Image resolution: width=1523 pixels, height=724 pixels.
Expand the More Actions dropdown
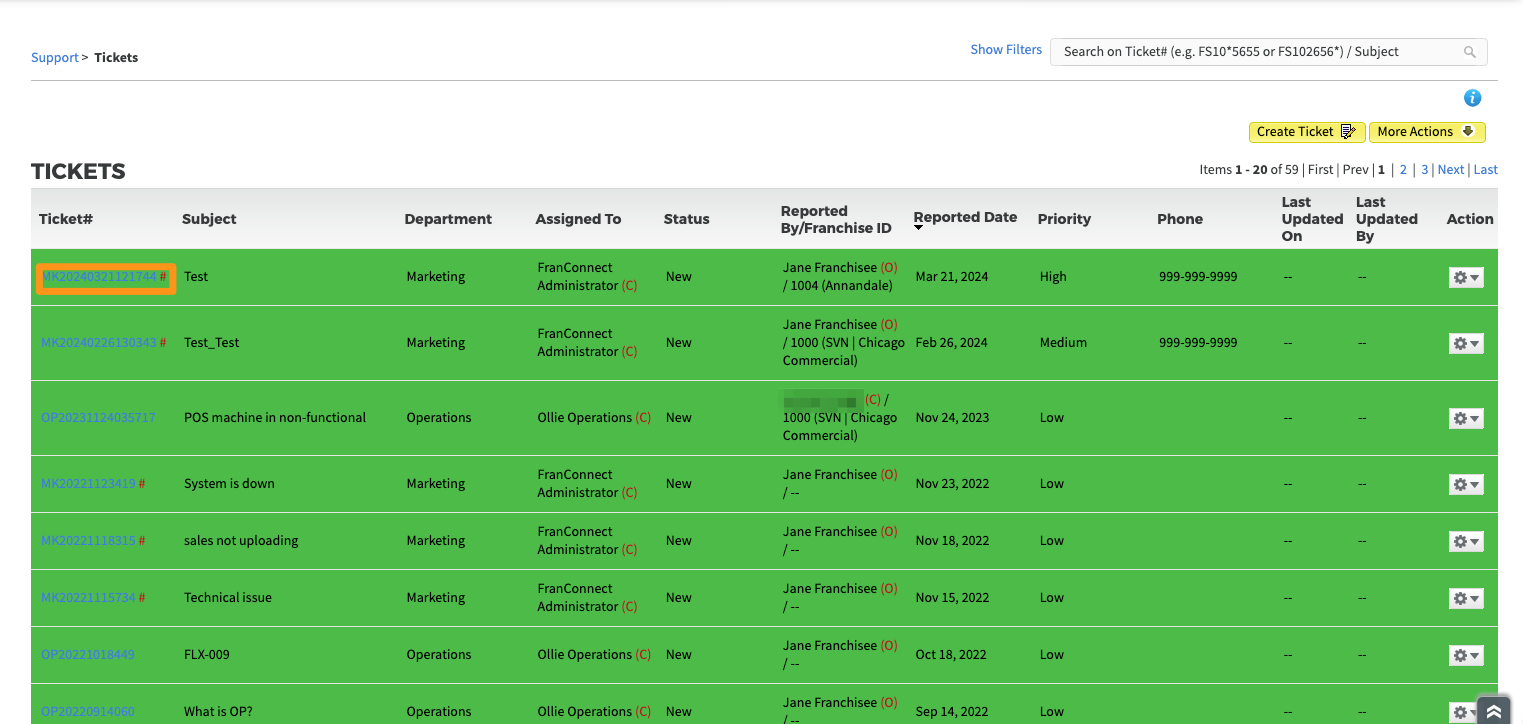pos(1427,132)
